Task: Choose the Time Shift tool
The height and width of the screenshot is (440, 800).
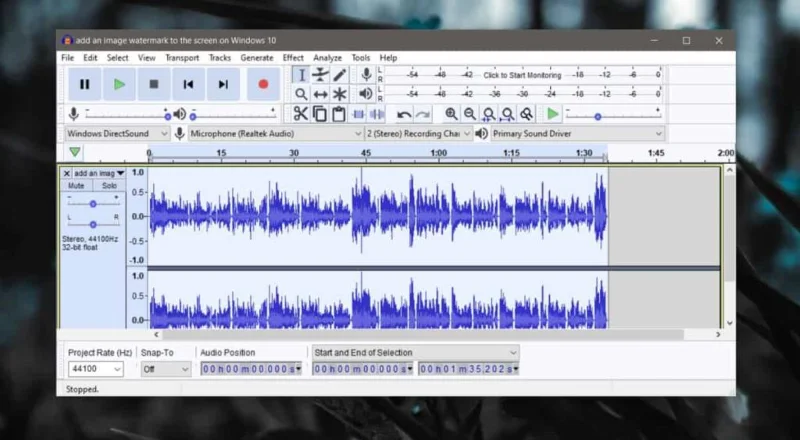Action: 320,94
